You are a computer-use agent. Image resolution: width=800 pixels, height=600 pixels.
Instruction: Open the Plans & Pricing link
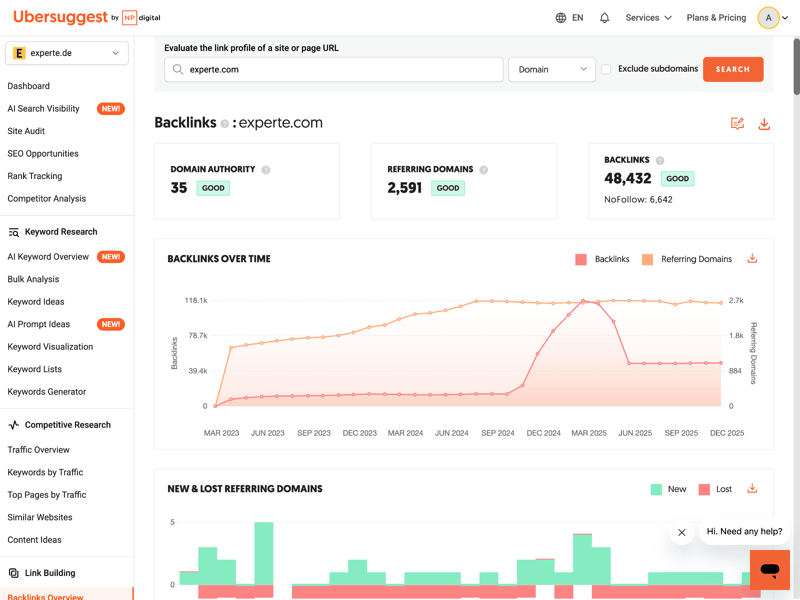click(716, 18)
